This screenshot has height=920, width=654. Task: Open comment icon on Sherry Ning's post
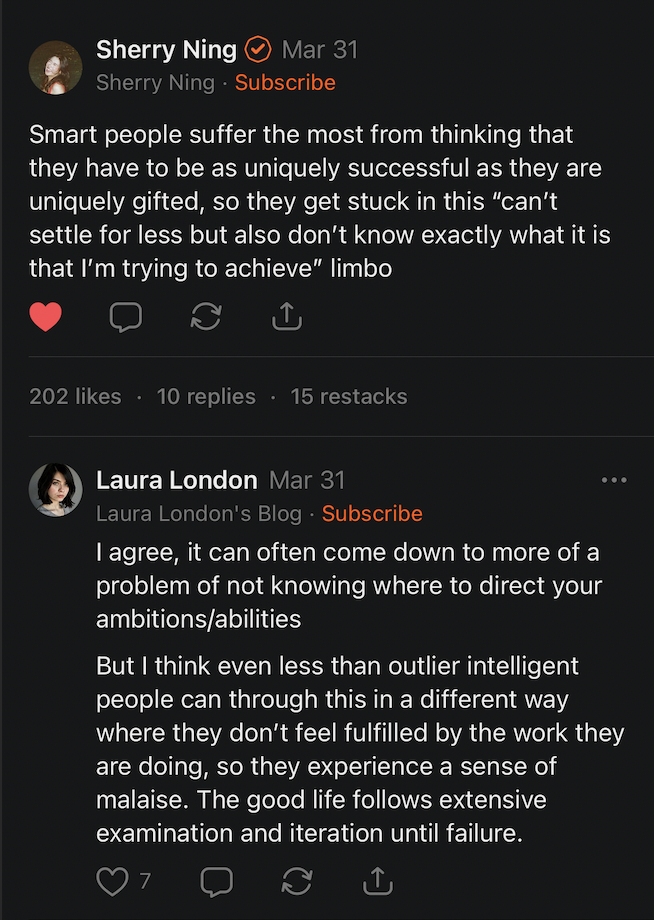pos(125,318)
